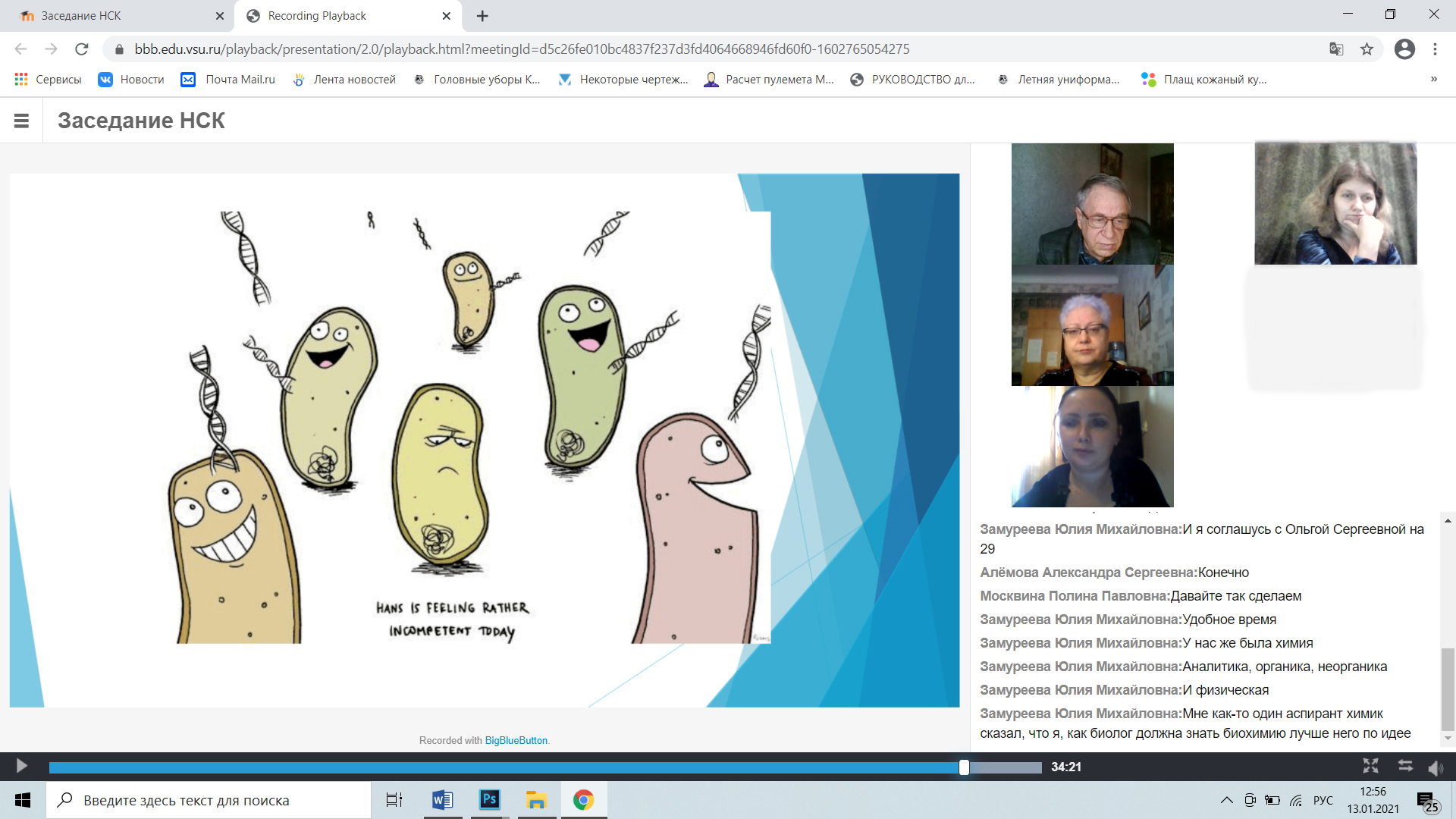Open the Лента новостей bookmark
This screenshot has width=1456, height=819.
(344, 80)
